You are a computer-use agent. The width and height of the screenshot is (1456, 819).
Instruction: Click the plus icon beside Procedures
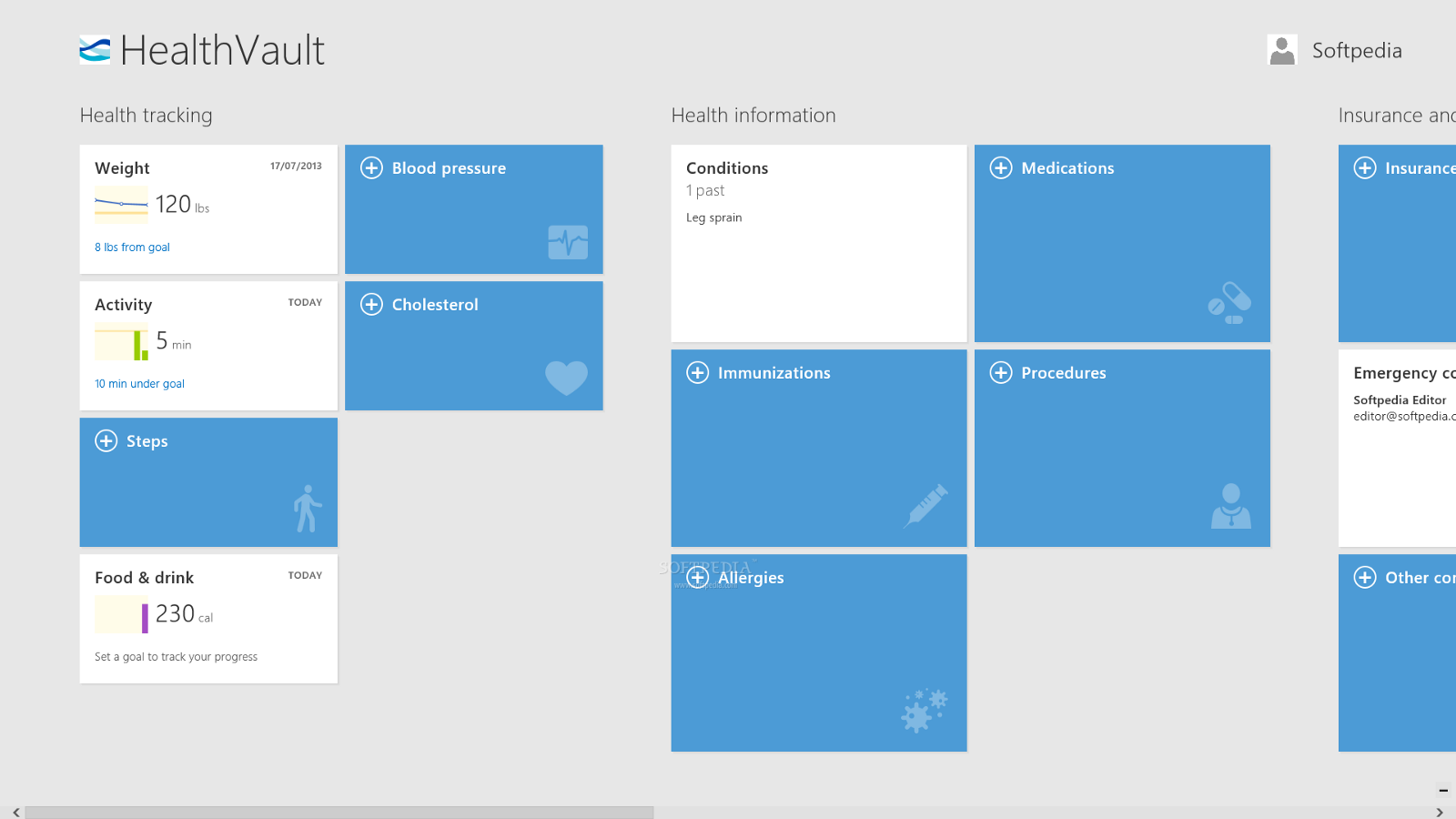pos(1001,373)
